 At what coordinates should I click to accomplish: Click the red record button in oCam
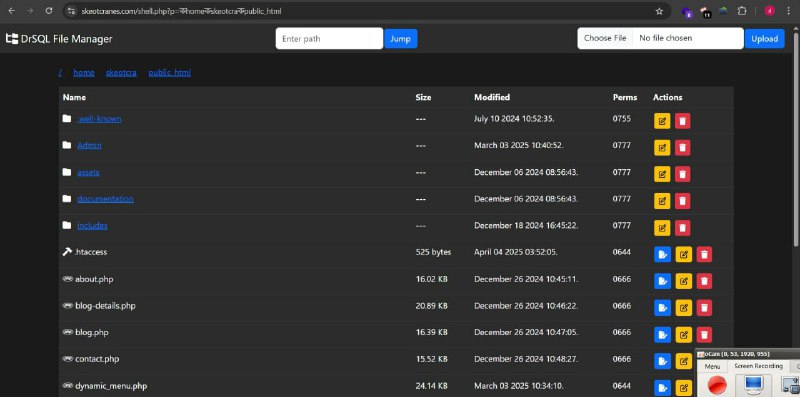[x=717, y=385]
